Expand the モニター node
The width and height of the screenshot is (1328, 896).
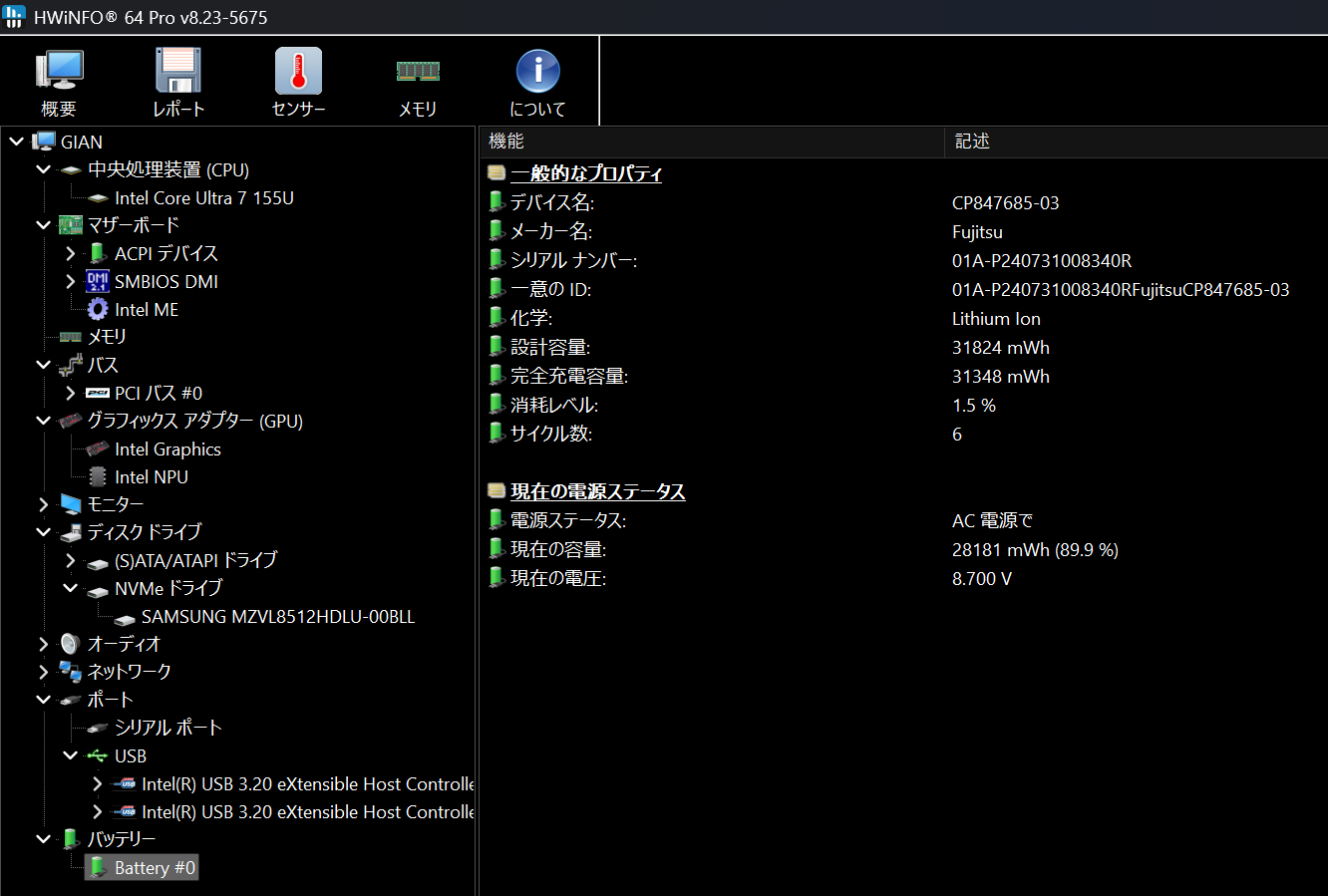point(44,504)
